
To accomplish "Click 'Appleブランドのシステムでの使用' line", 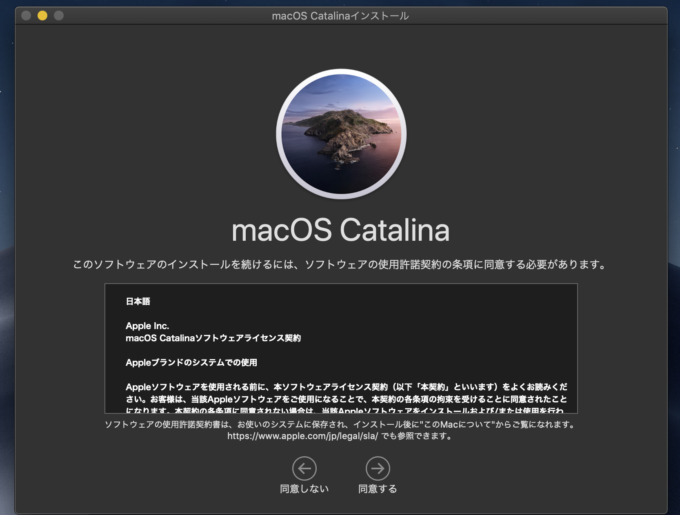I will (191, 362).
